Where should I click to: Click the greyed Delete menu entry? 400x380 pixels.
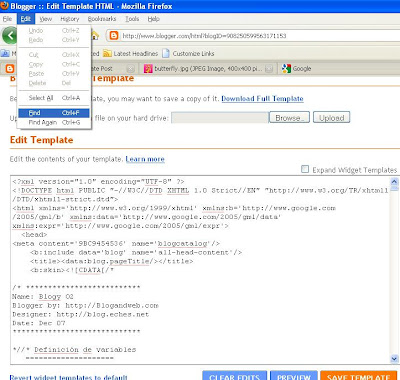coord(54,83)
